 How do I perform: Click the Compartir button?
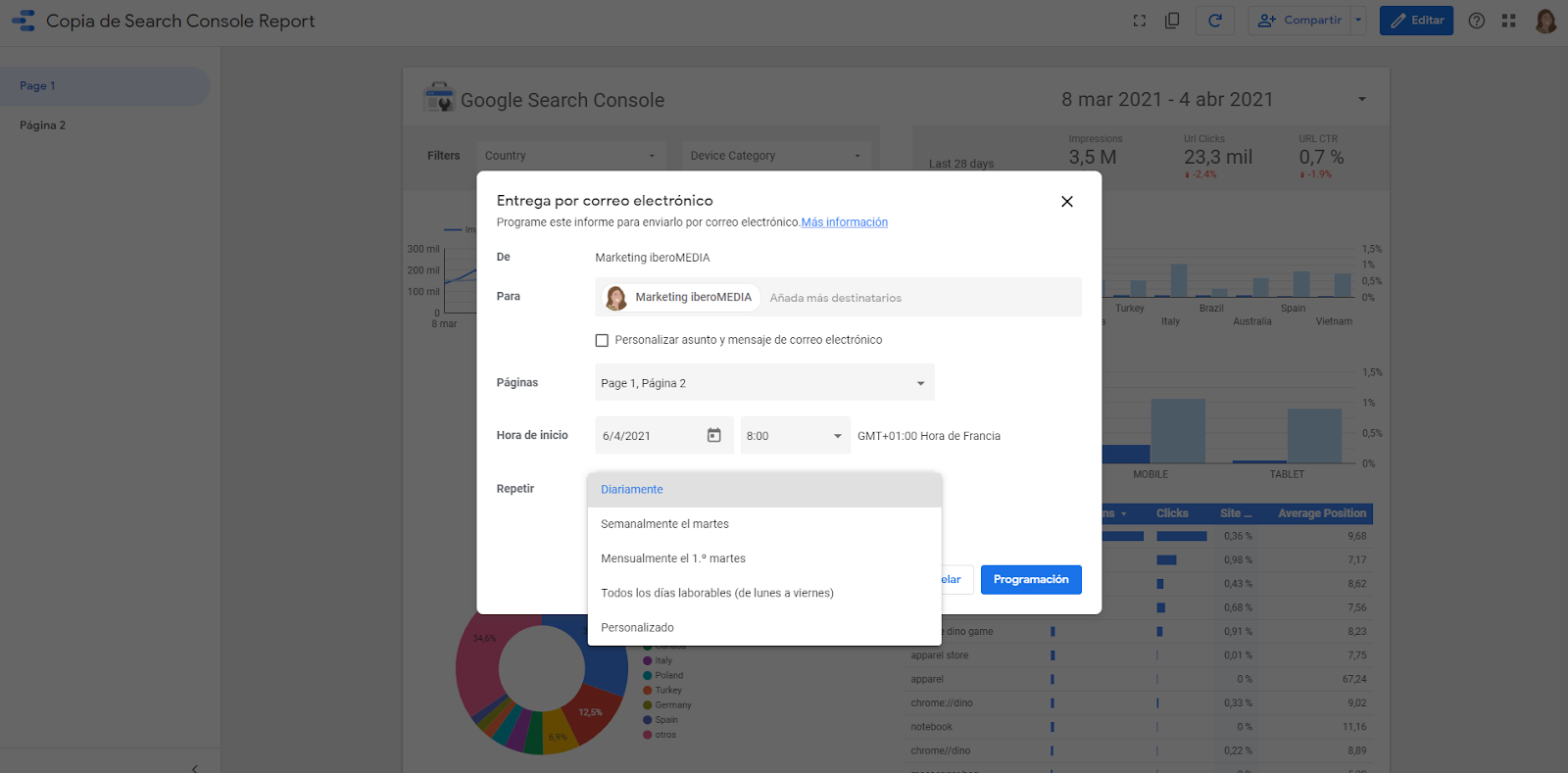pos(1299,21)
